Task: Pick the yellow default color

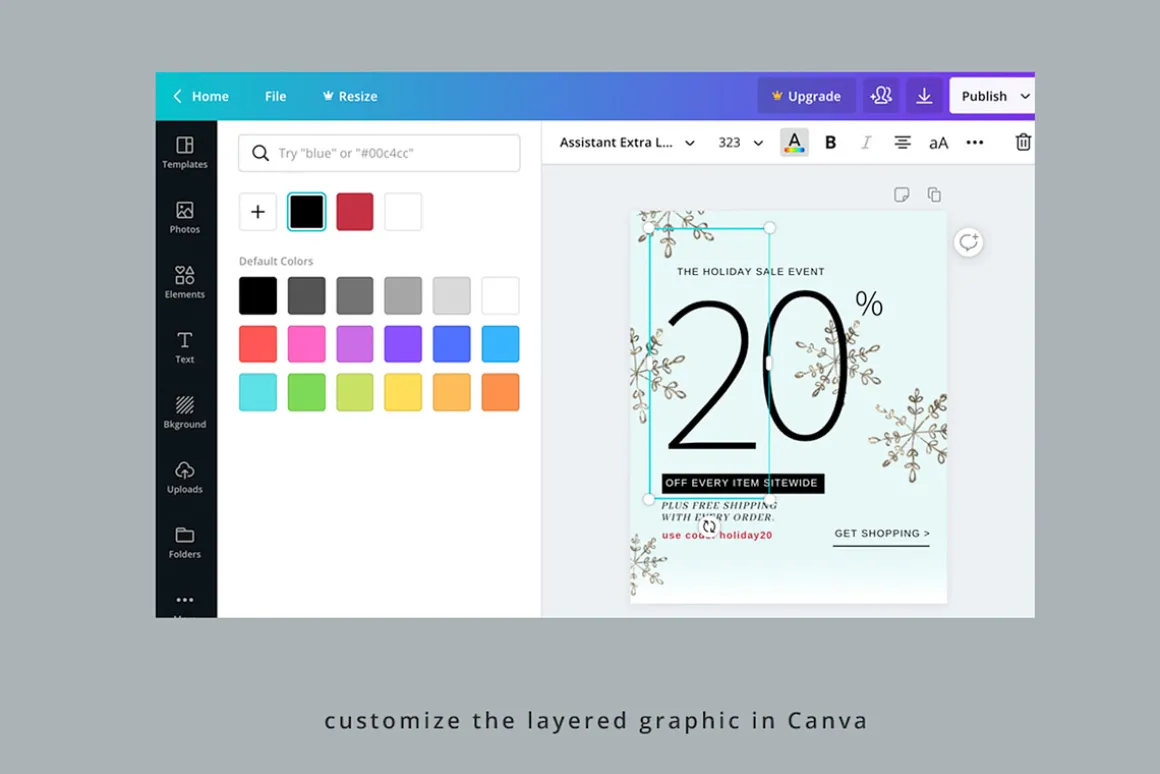Action: pos(403,392)
